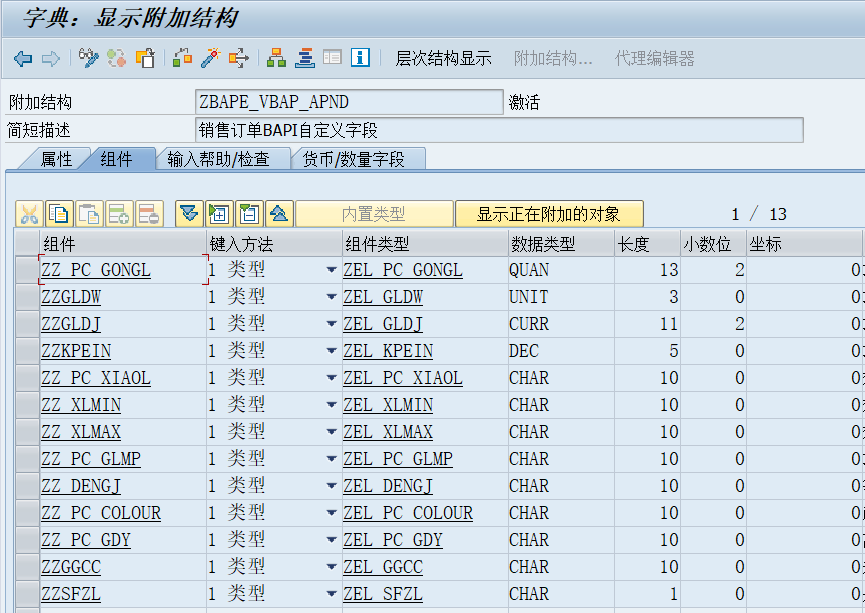Open typing method dropdown for ZZ_PC_GONGL

point(331,271)
